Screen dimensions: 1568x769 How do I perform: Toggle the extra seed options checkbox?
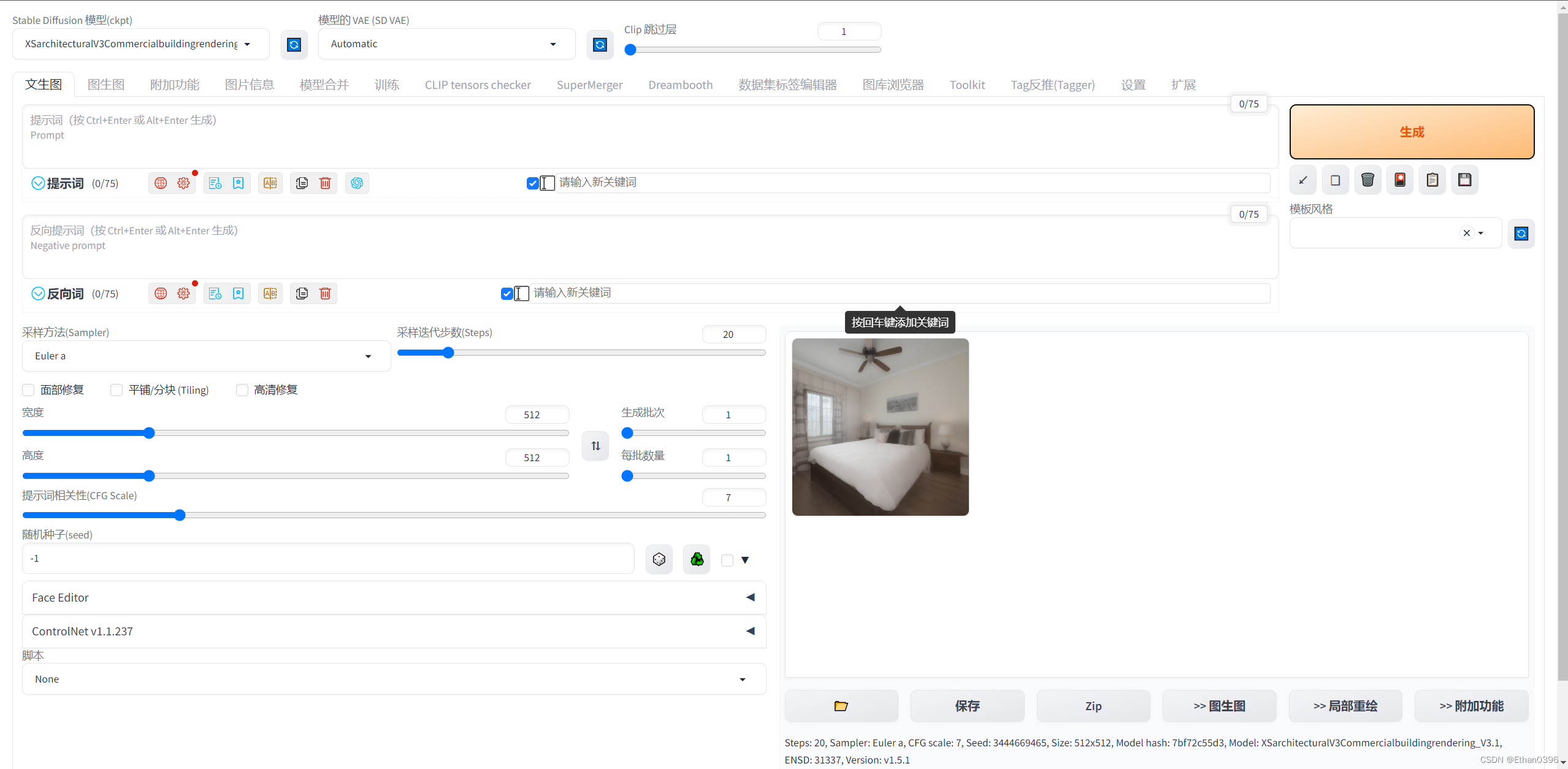point(727,560)
